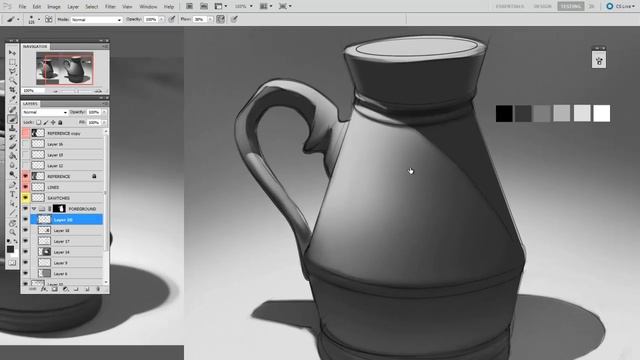The image size is (640, 360).
Task: Toggle lock all in Layers panel
Action: (60, 122)
